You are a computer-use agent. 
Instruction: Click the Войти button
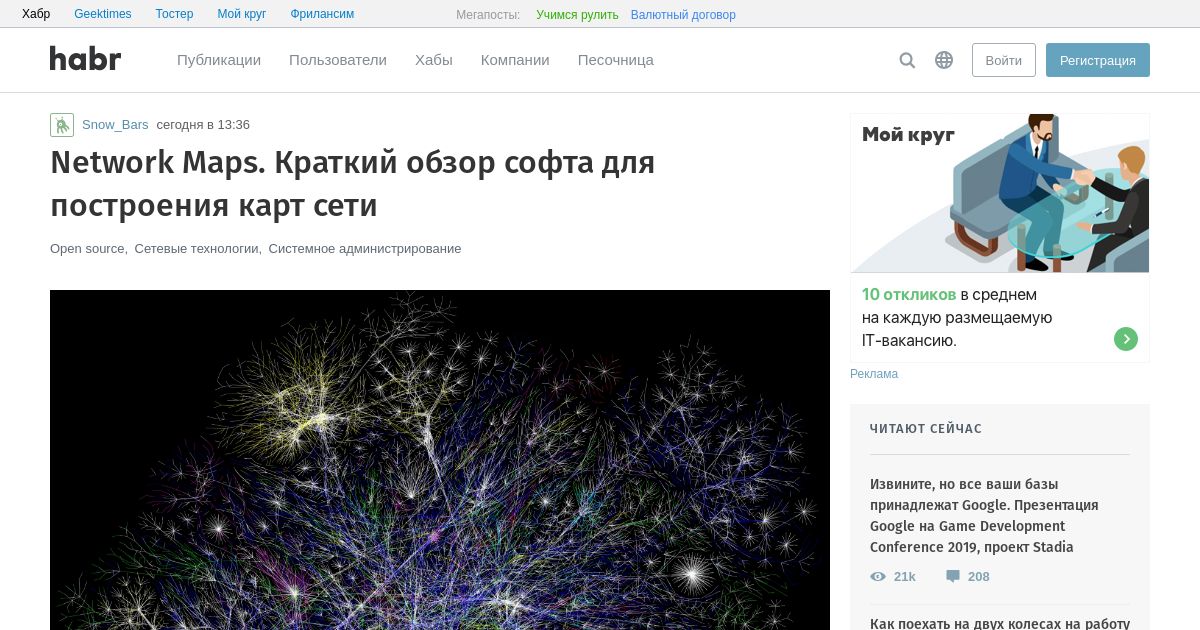(1004, 60)
